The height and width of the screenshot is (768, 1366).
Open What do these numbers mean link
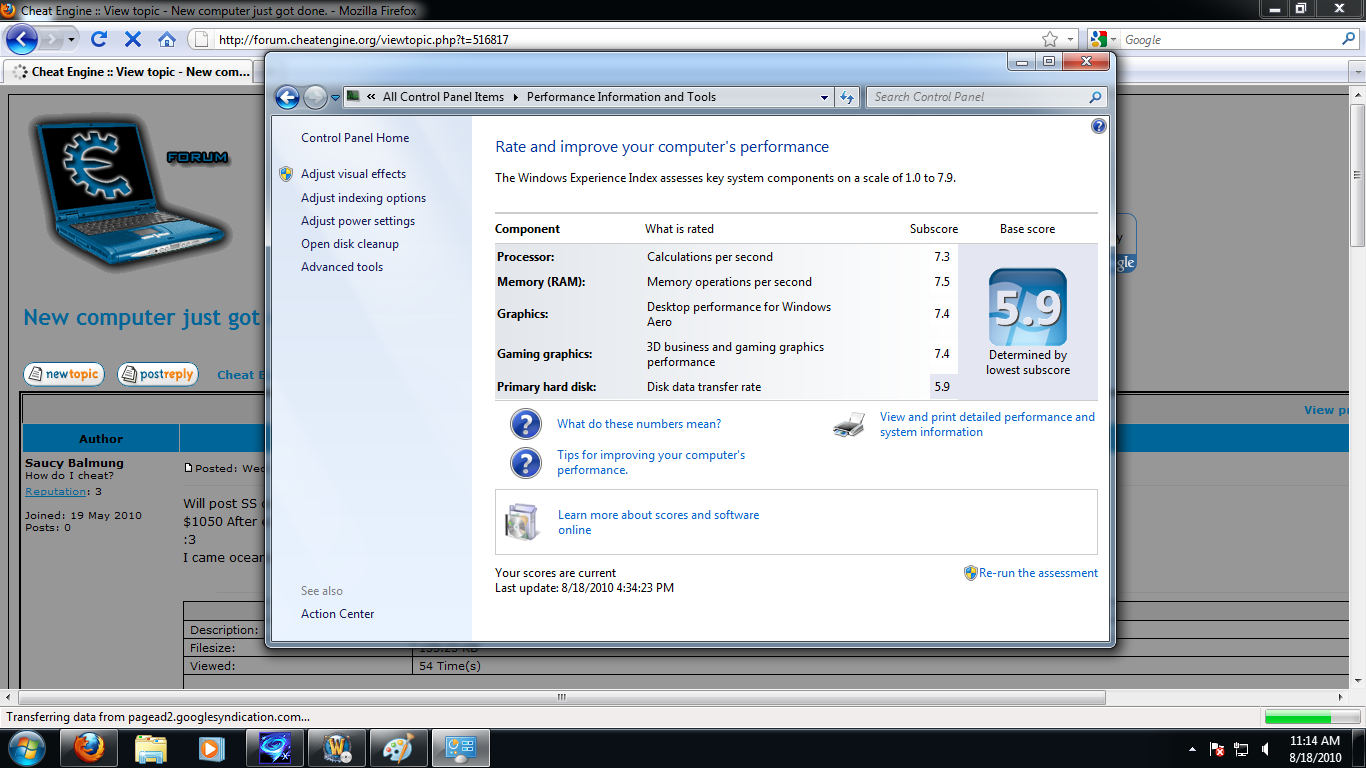pyautogui.click(x=639, y=424)
